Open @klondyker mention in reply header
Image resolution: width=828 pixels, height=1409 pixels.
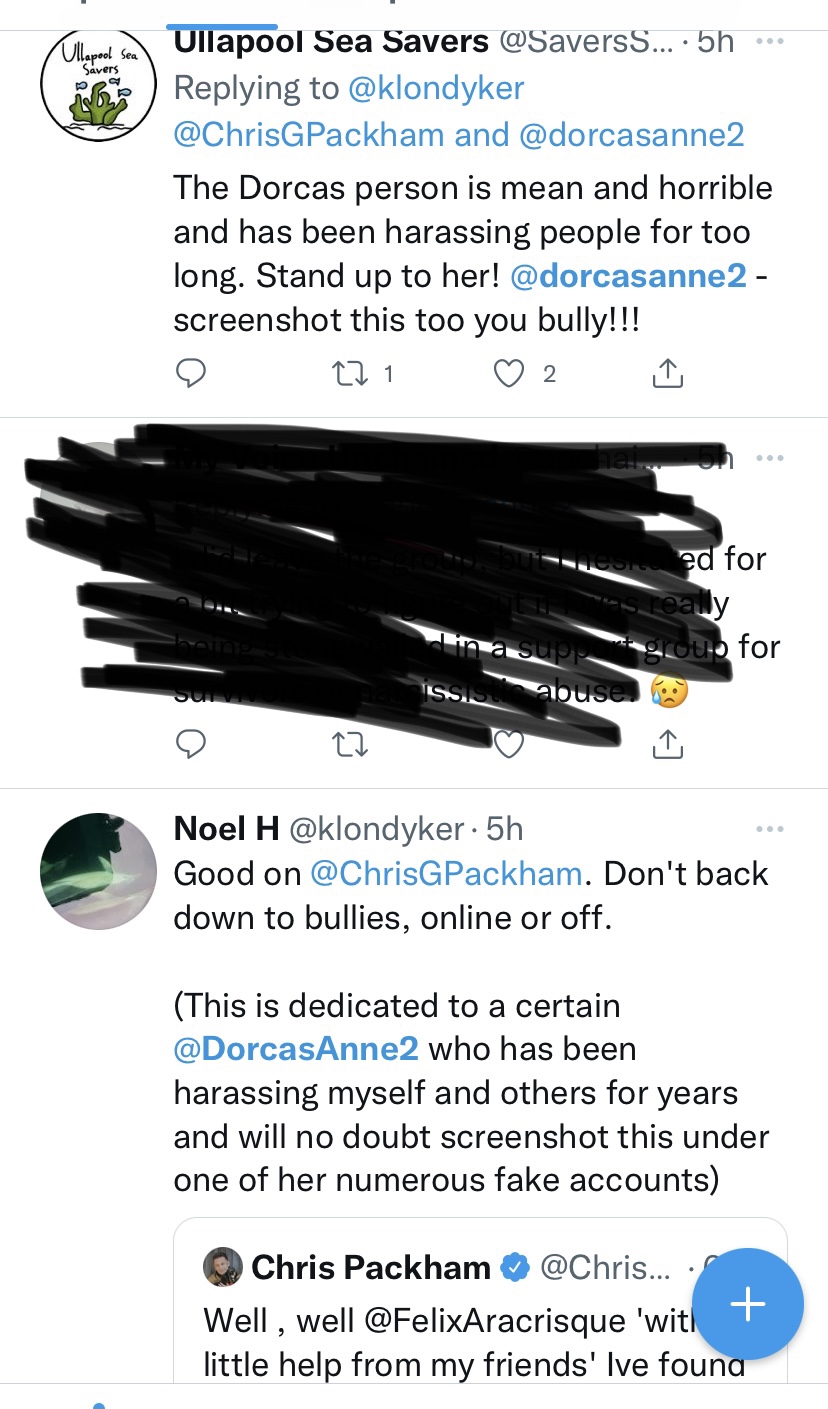[x=435, y=88]
